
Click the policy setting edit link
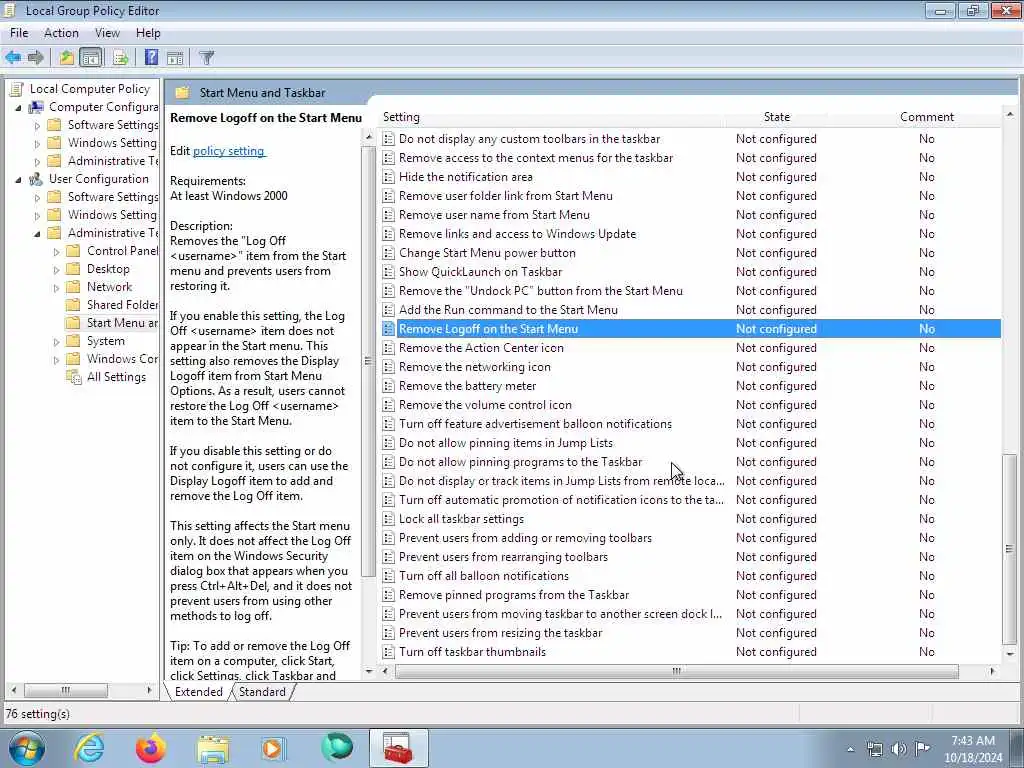click(x=229, y=151)
